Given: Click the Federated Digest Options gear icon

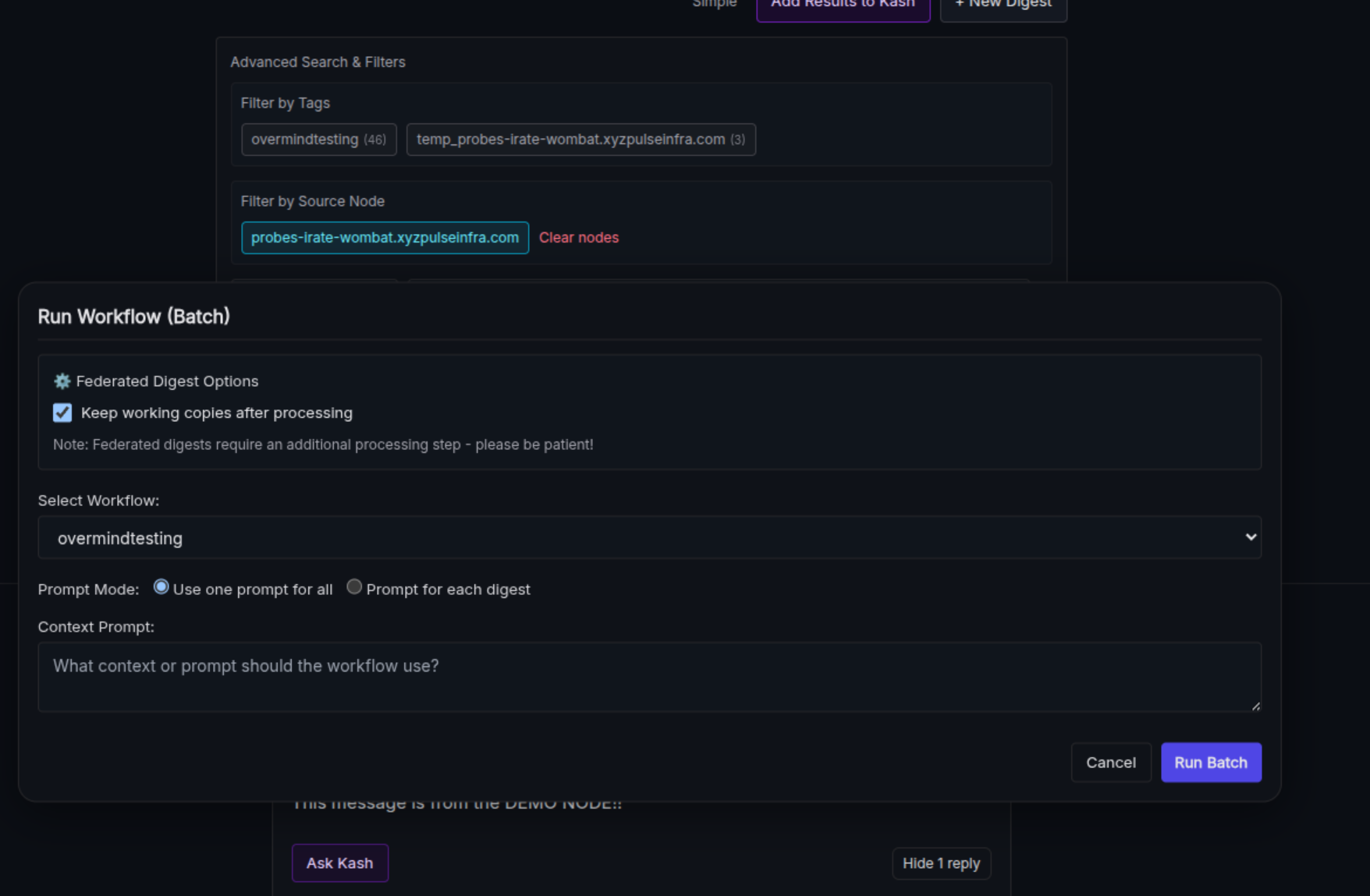Looking at the screenshot, I should tap(62, 381).
